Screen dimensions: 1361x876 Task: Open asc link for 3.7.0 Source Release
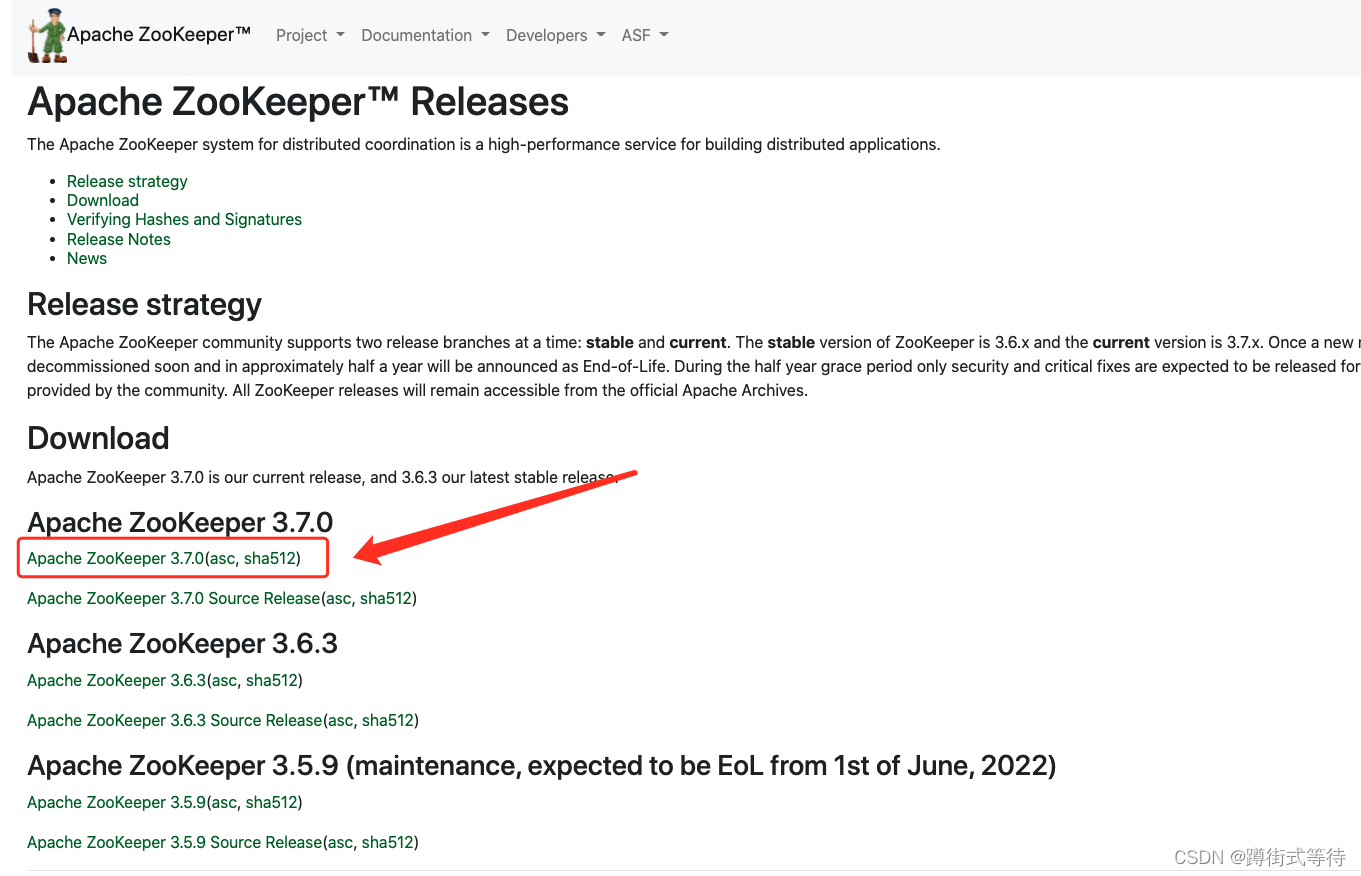click(x=338, y=598)
